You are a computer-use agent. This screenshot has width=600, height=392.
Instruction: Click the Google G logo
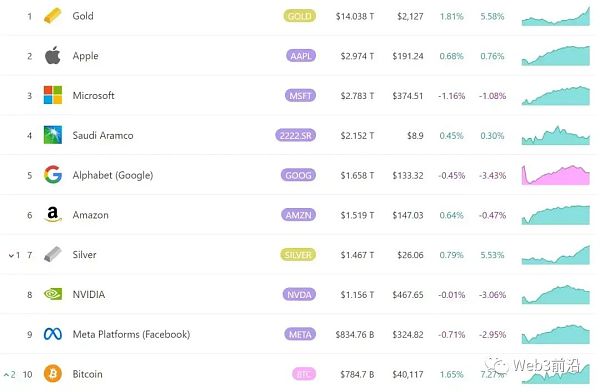[53, 175]
